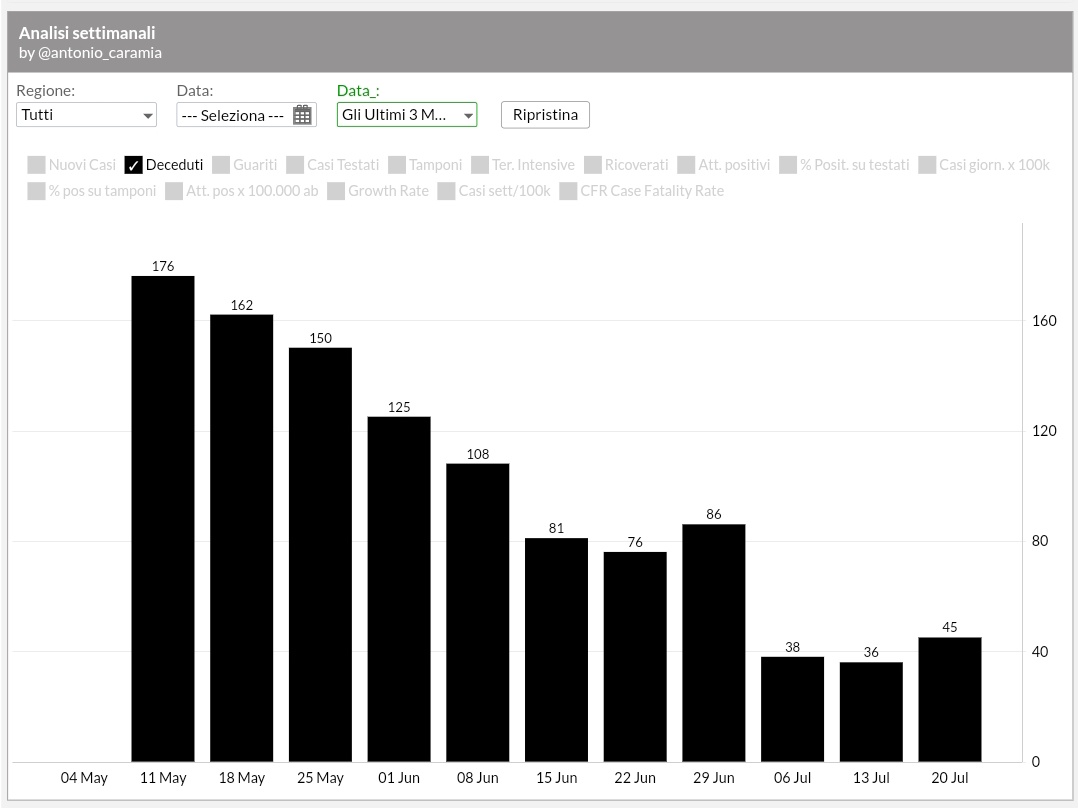
Task: Enable the Ricoverati checkbox
Action: click(x=593, y=165)
